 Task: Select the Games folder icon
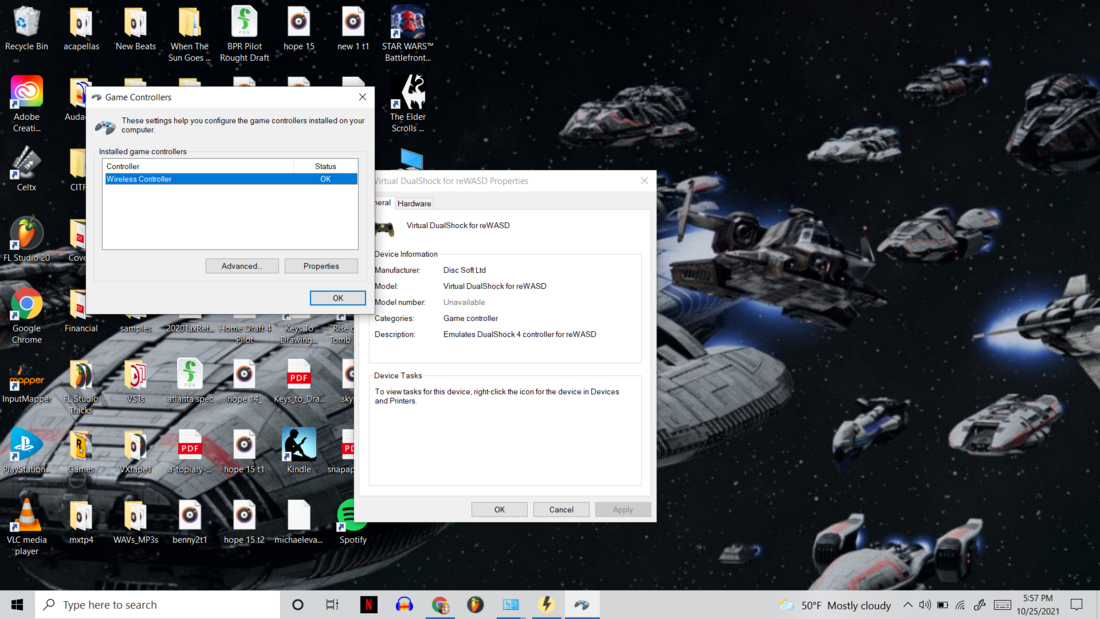[81, 451]
